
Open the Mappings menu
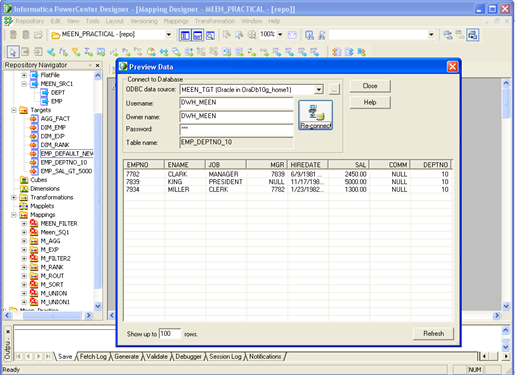point(176,21)
